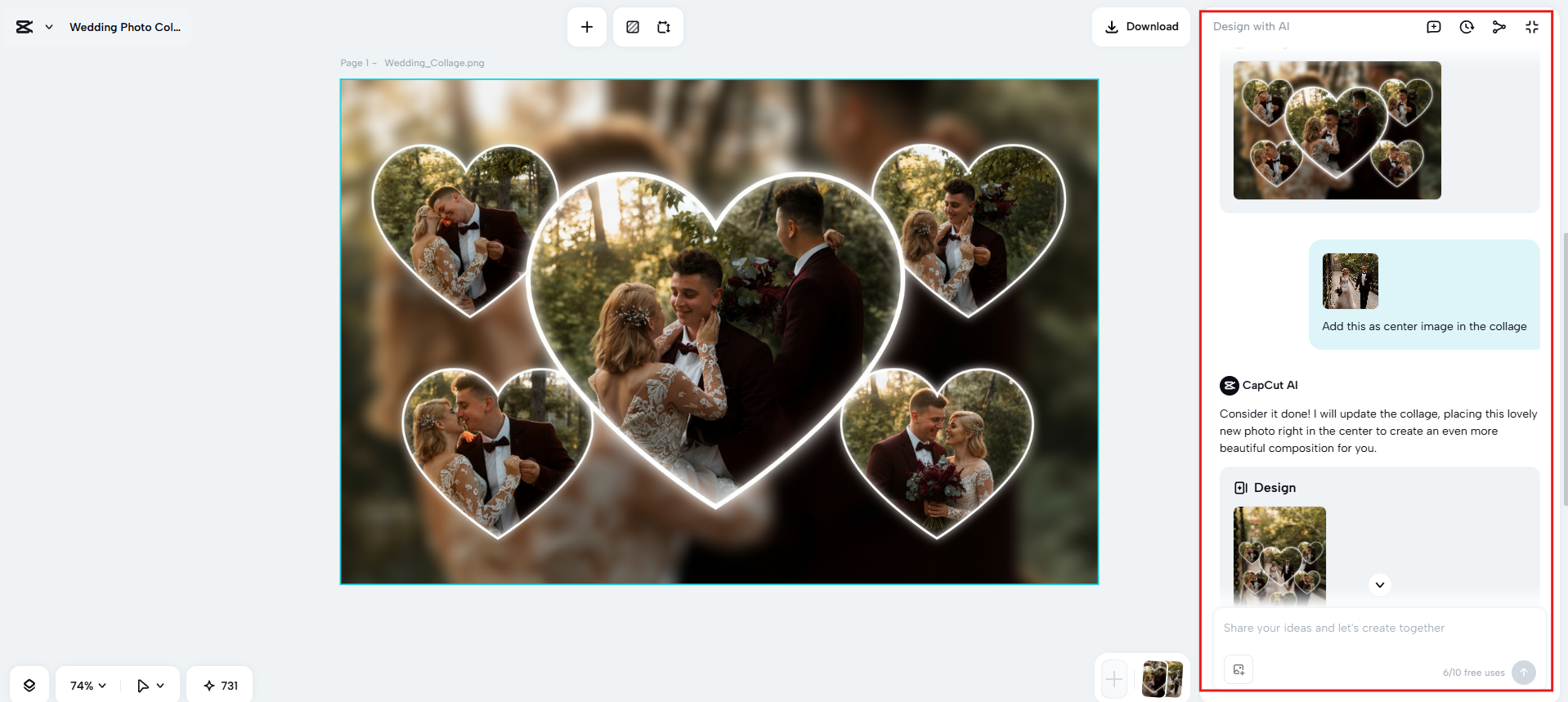Download the wedding collage

(1141, 27)
